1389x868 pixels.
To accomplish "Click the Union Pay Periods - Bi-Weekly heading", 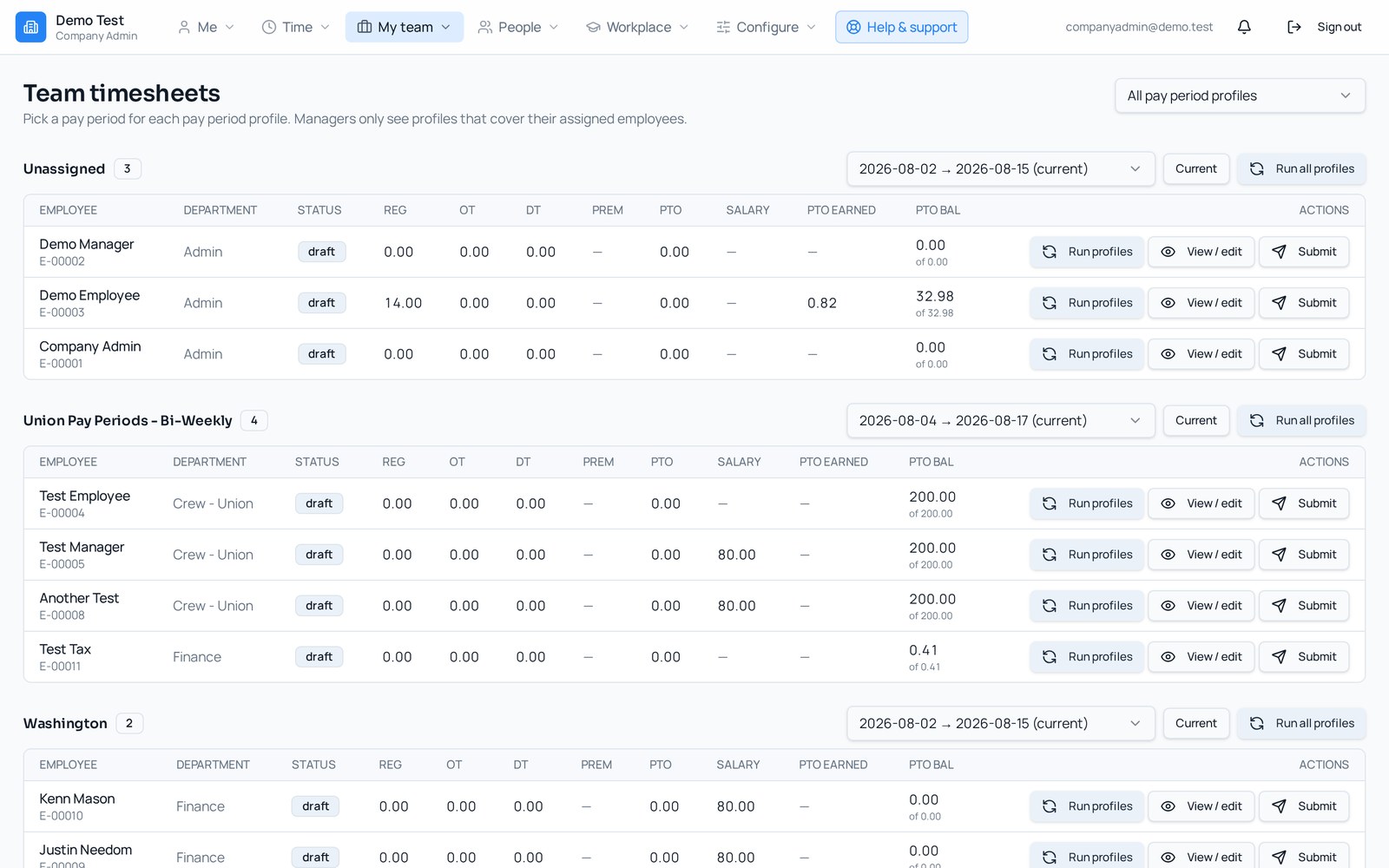I will [128, 420].
